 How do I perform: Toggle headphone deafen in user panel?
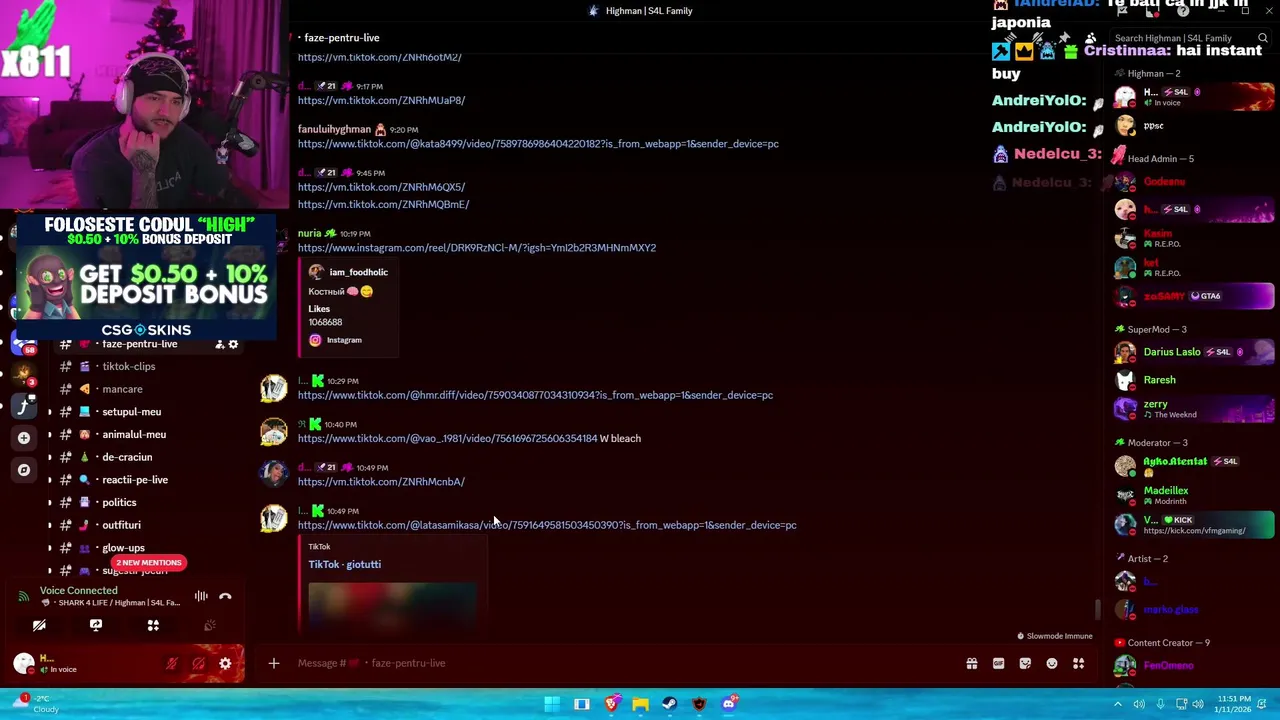[198, 663]
